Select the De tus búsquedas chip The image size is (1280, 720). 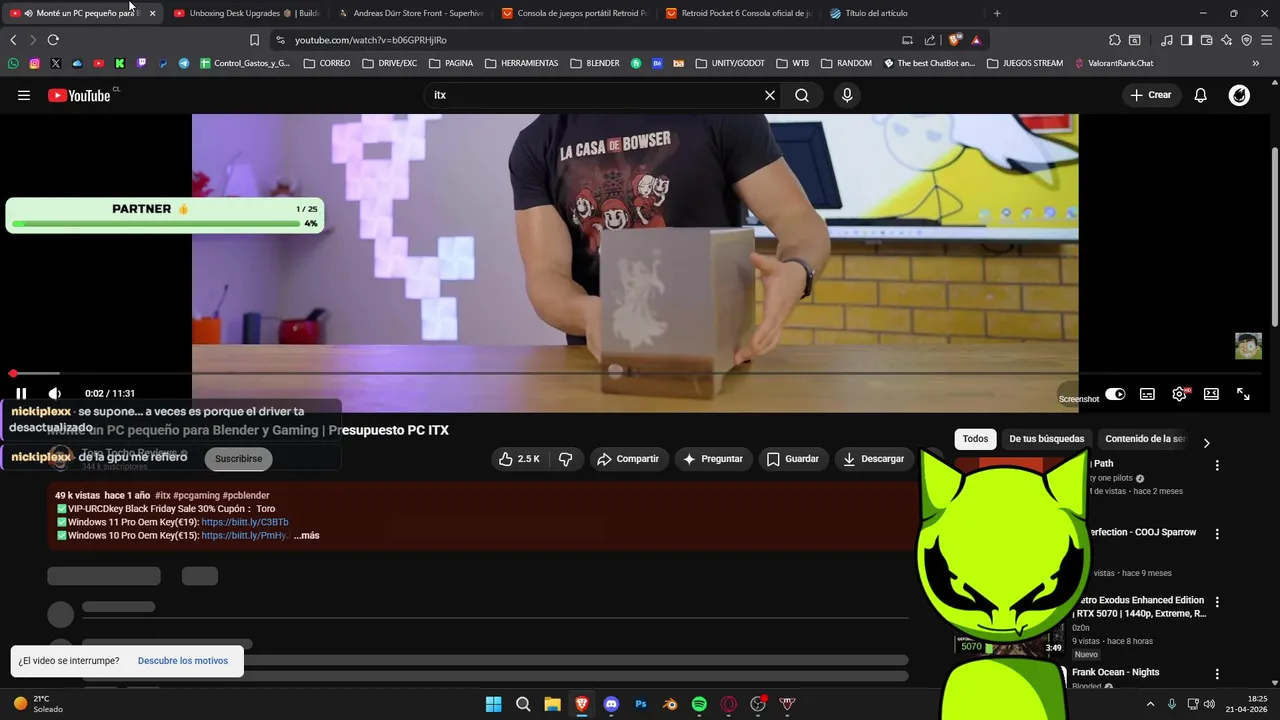(1046, 439)
